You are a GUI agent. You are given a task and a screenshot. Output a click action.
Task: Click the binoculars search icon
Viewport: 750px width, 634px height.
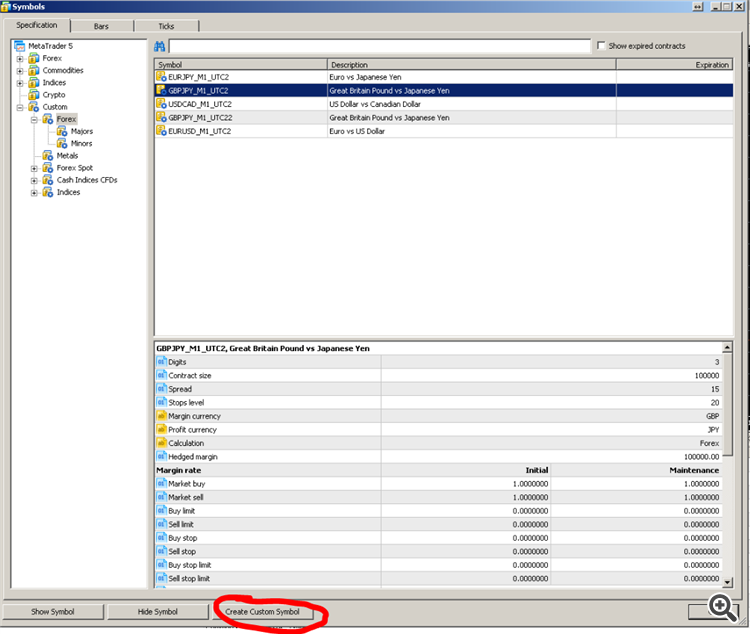tap(159, 46)
